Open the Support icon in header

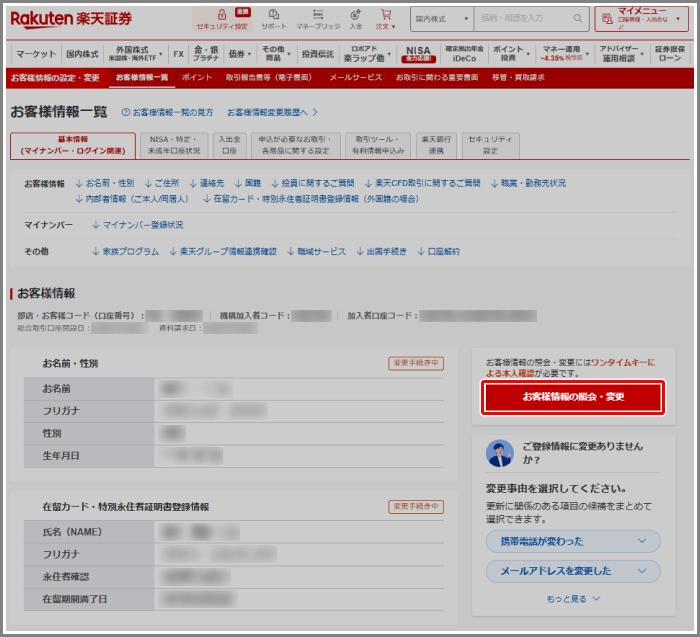pyautogui.click(x=274, y=19)
